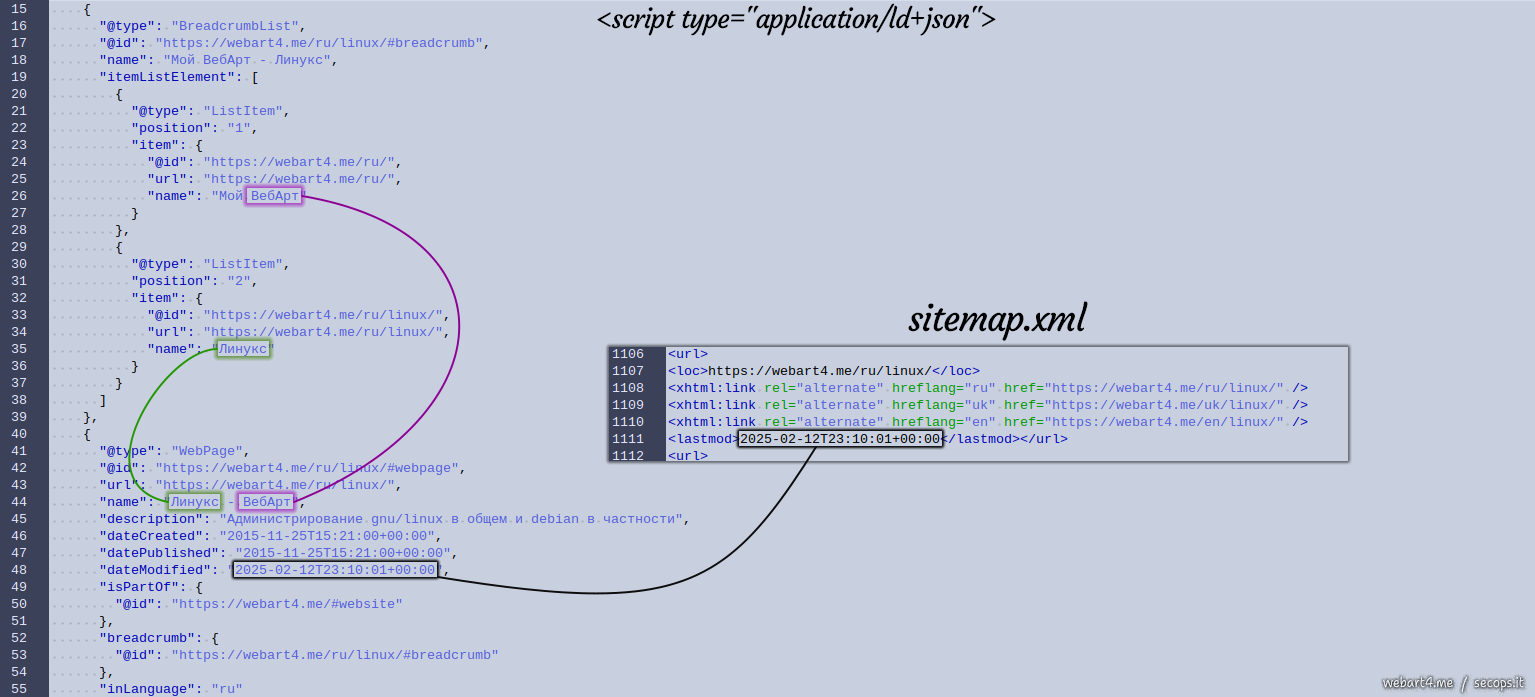
Task: Click the "BreadcrumbList" type value
Action: (x=234, y=26)
